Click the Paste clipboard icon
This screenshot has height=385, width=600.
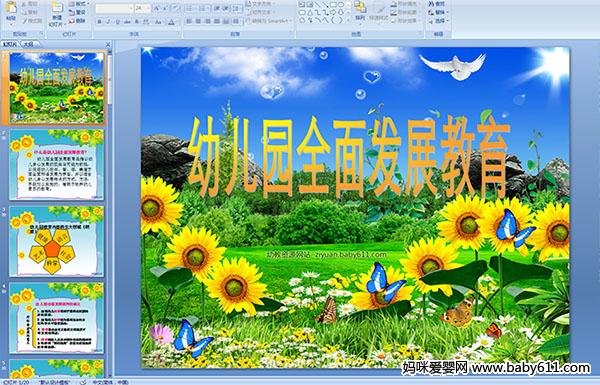click(11, 8)
